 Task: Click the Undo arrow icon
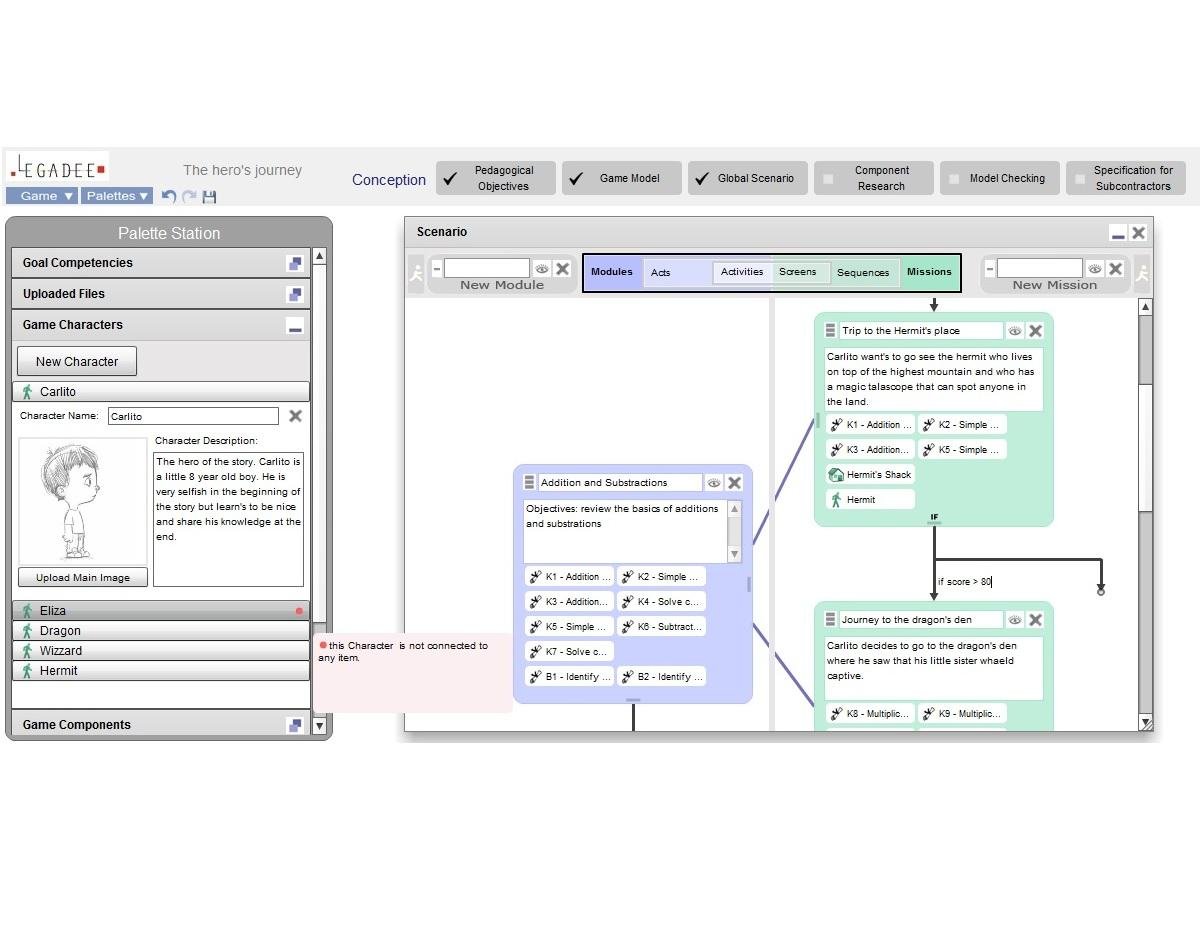pos(169,196)
